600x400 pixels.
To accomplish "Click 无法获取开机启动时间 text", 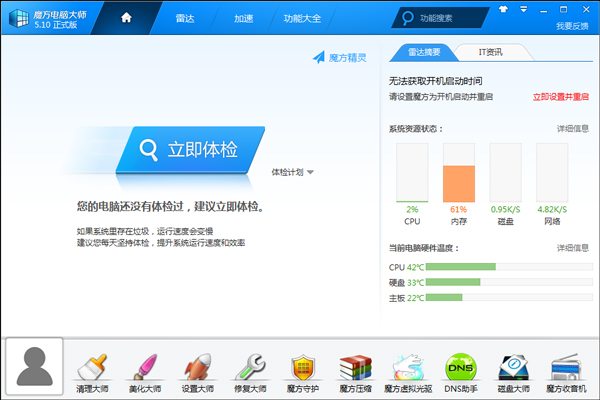I will click(435, 81).
